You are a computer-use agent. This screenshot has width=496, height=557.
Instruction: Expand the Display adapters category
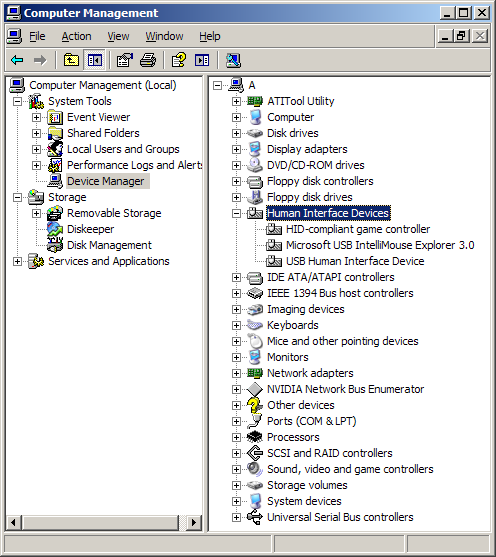tap(236, 149)
